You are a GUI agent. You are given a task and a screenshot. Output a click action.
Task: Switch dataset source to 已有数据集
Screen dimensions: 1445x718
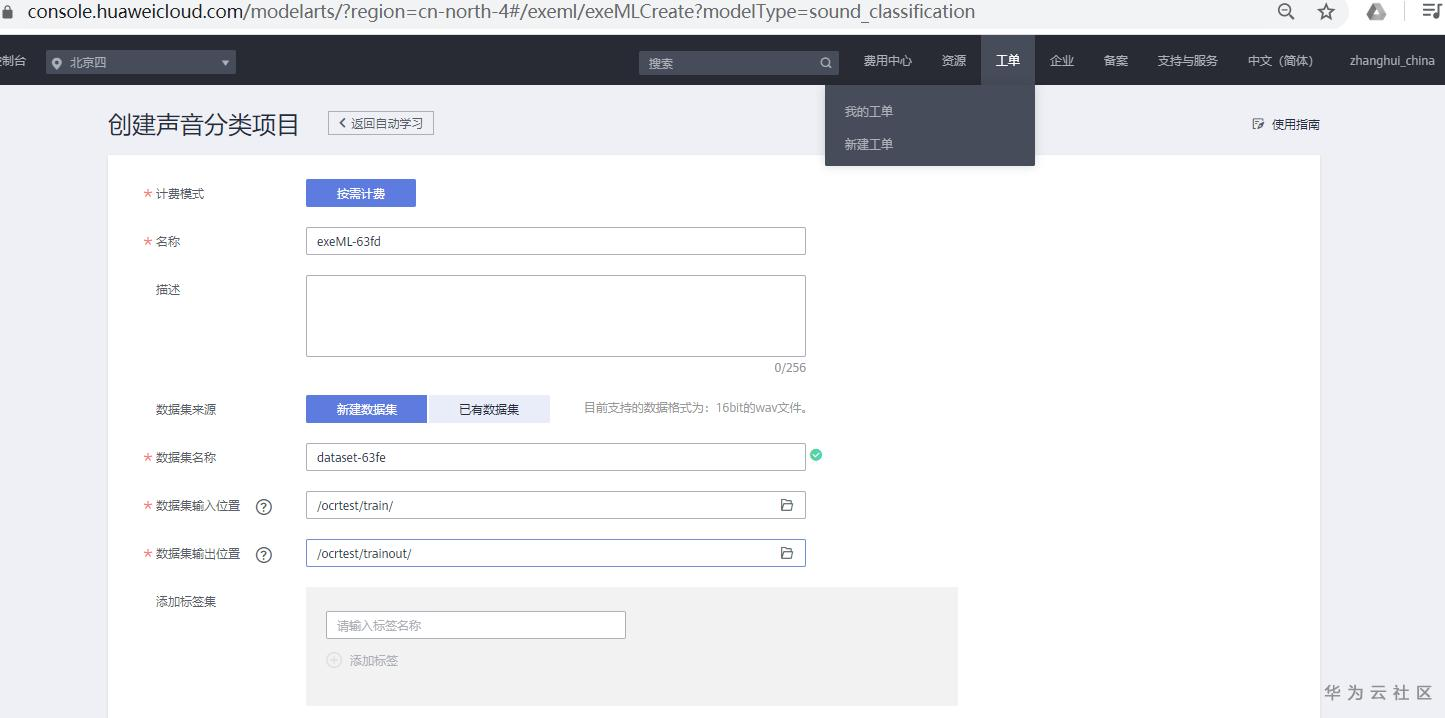click(x=489, y=409)
